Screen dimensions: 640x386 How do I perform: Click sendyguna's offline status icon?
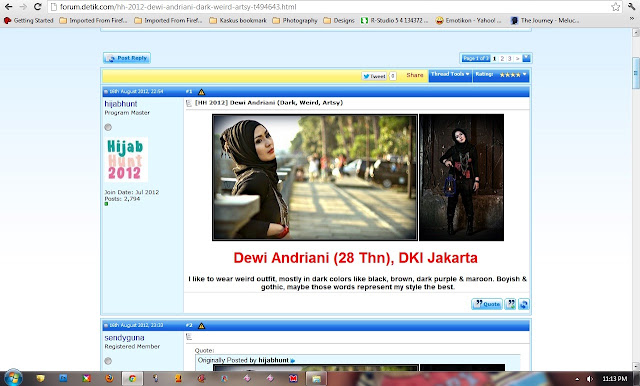108,361
